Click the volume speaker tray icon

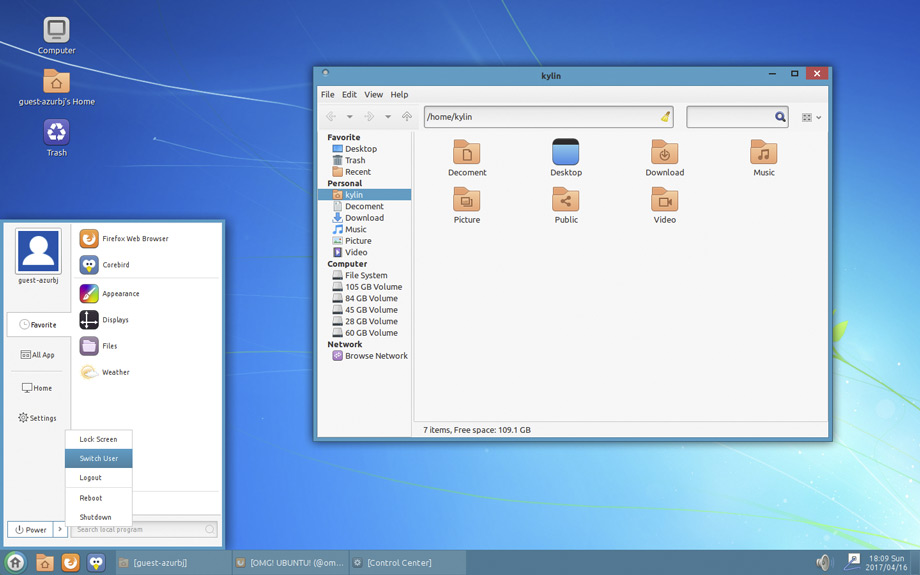click(824, 563)
